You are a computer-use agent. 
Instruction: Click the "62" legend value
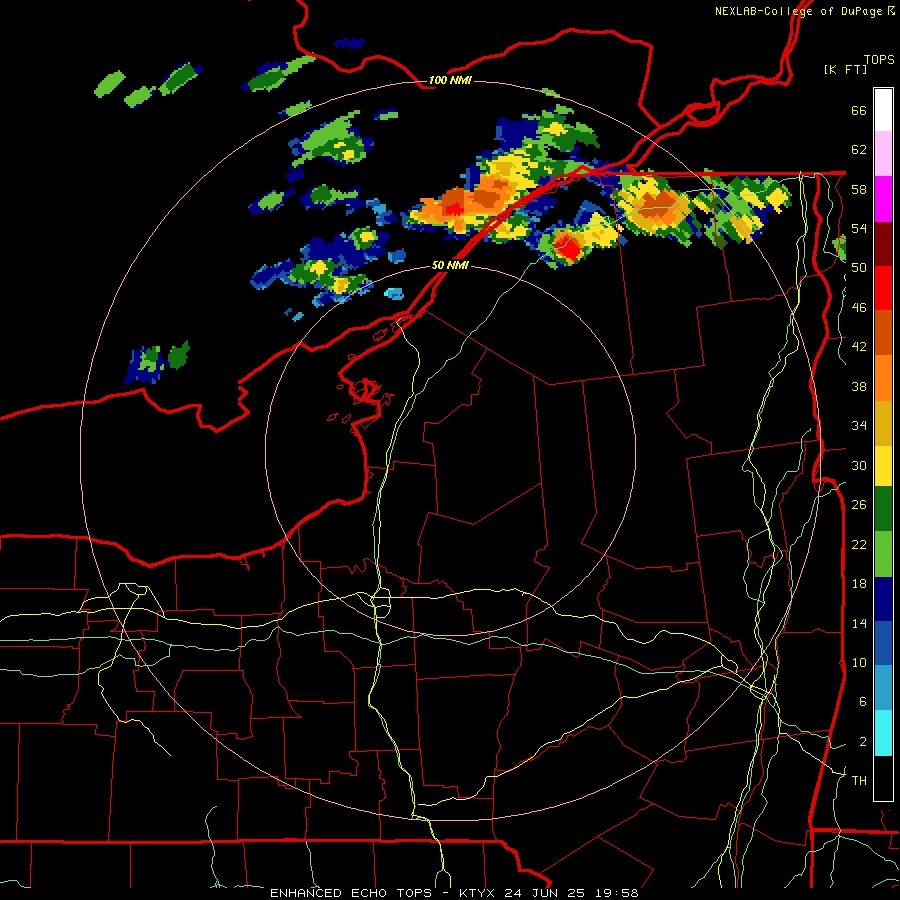click(859, 150)
